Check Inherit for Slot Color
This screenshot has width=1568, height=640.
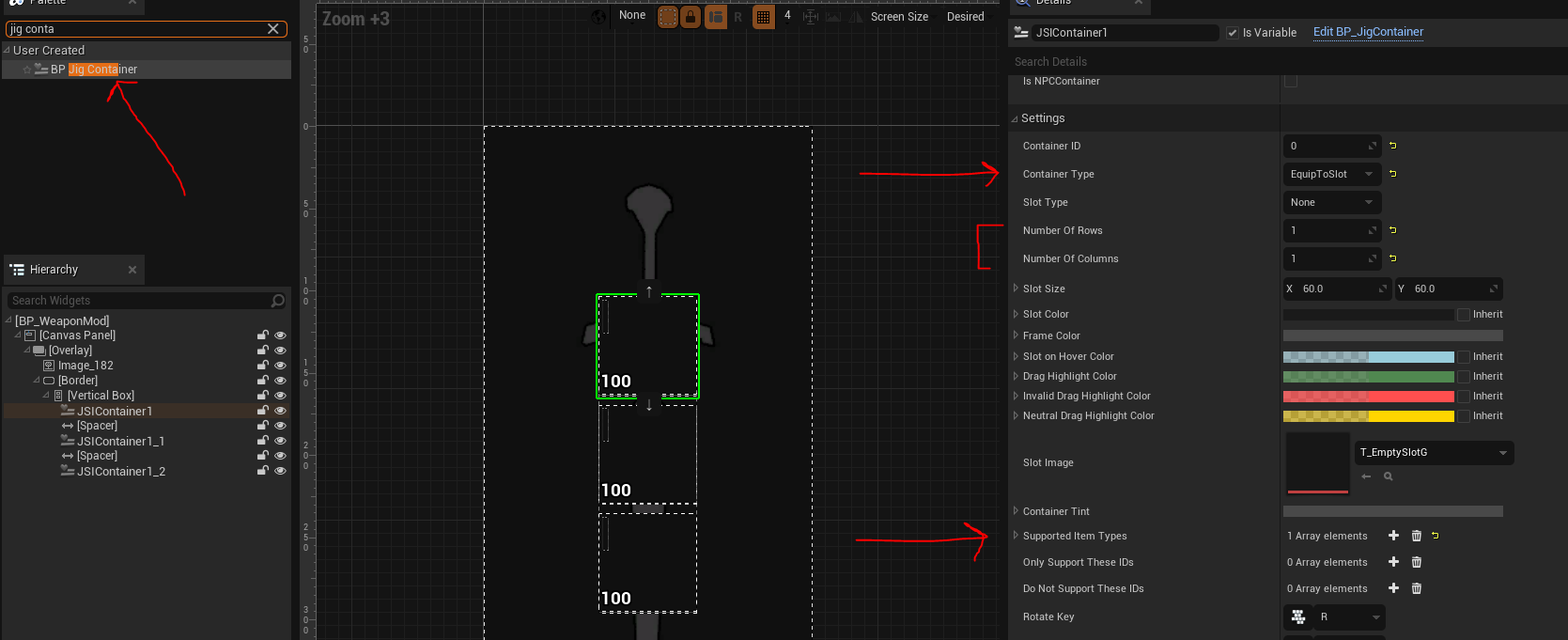pos(1464,315)
